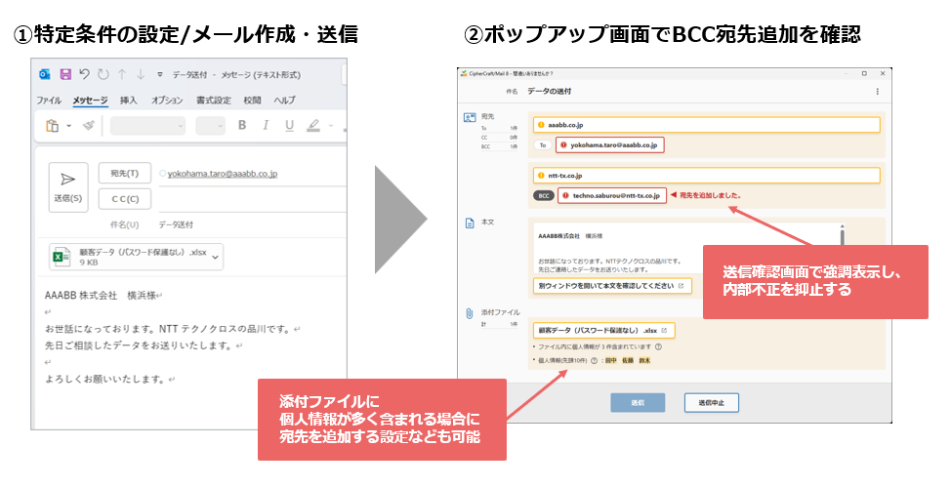Toggle Bold formatting
This screenshot has width=950, height=487.
tap(242, 125)
